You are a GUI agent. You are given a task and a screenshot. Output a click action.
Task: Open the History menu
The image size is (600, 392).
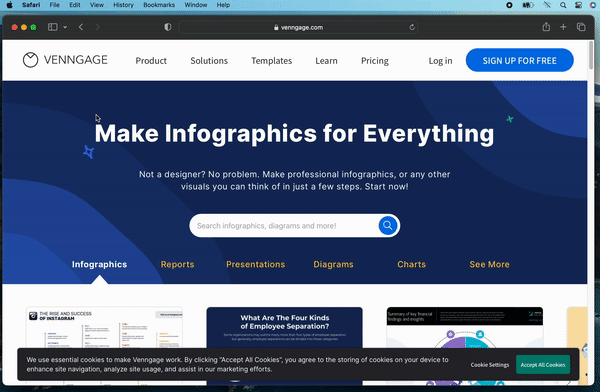123,5
